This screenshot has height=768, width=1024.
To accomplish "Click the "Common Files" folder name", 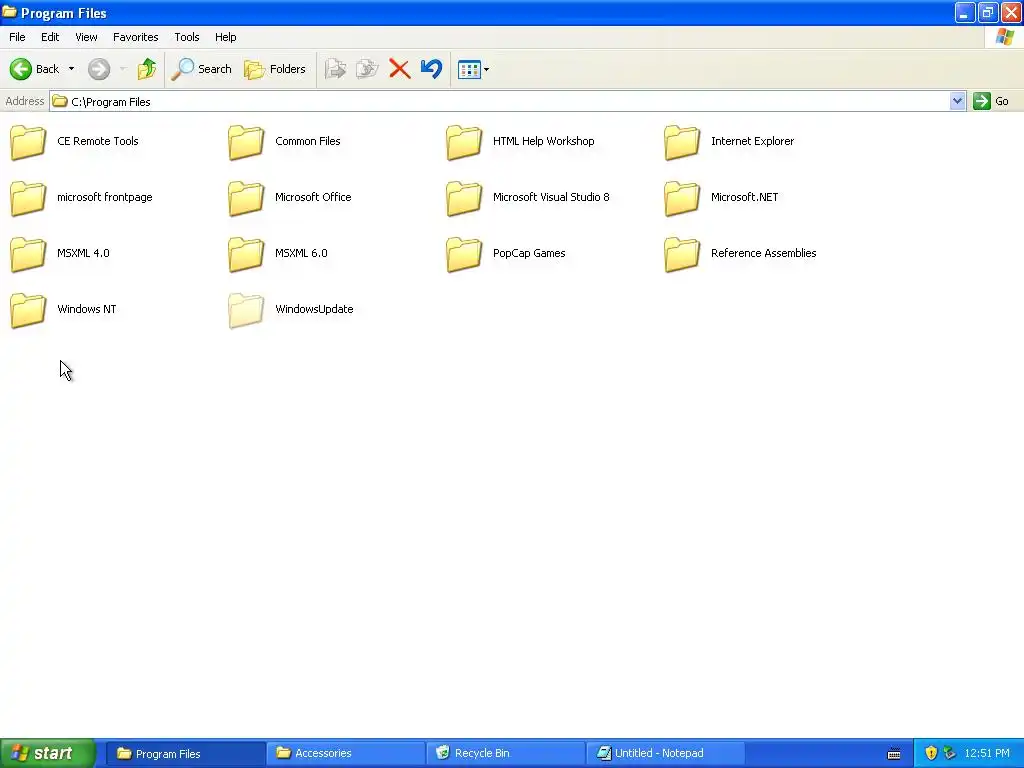I will click(x=308, y=140).
